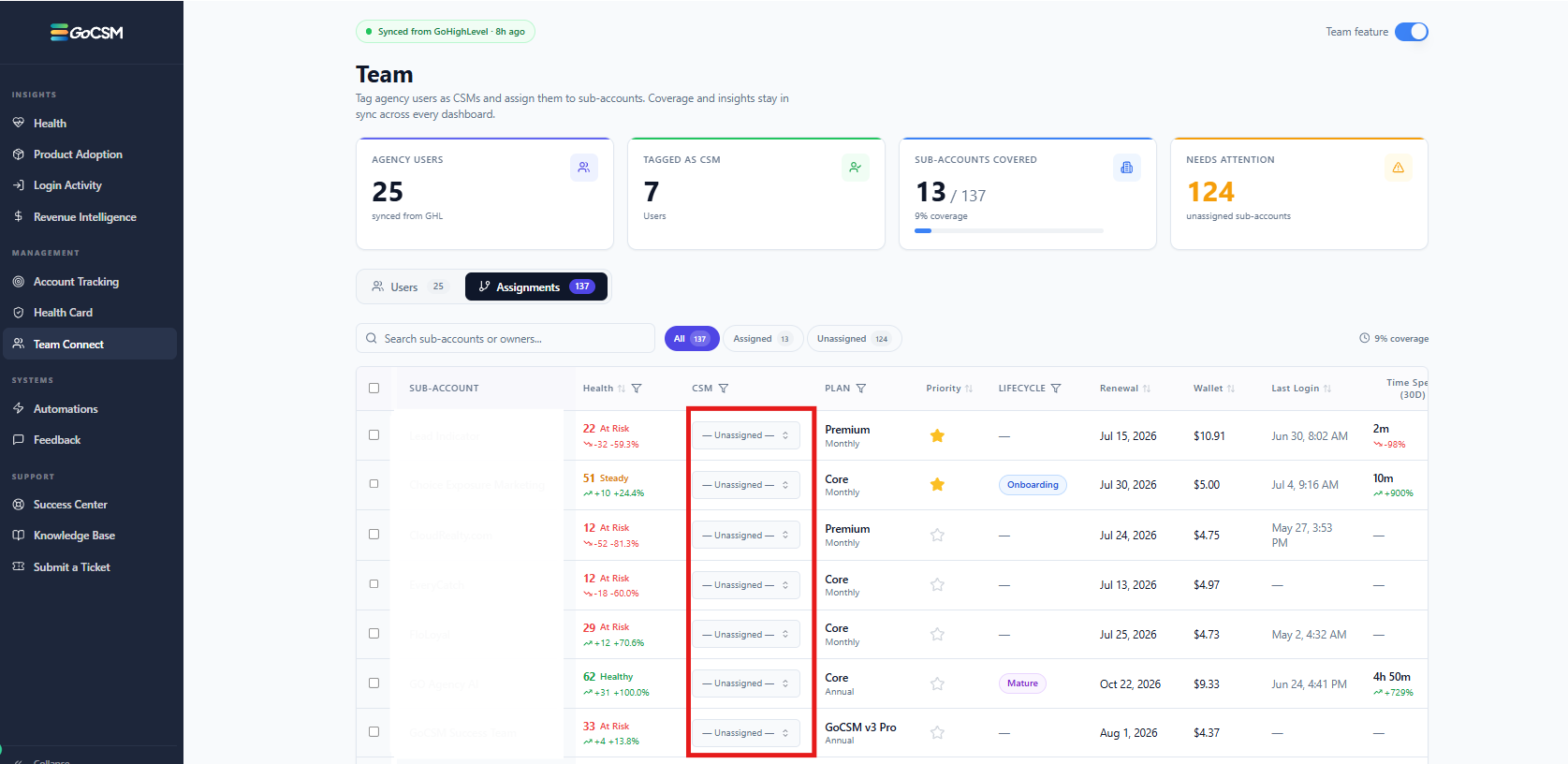Click the search sub-accounts or owners field
The image size is (1568, 764).
pos(506,339)
